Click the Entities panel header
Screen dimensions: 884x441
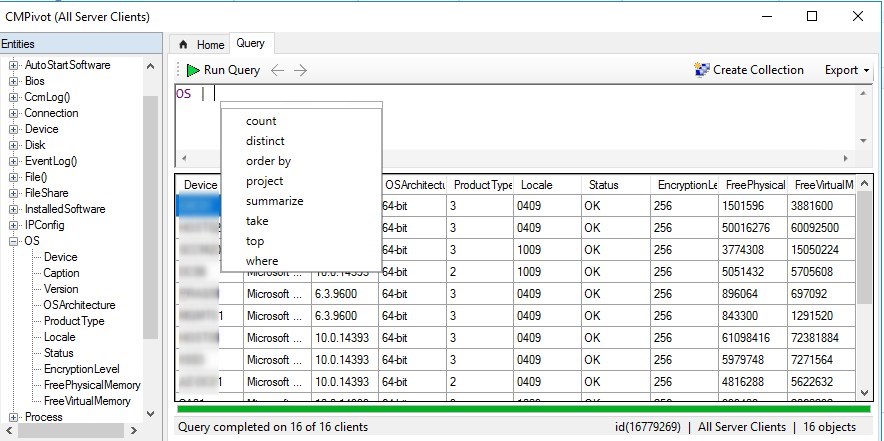(x=81, y=44)
